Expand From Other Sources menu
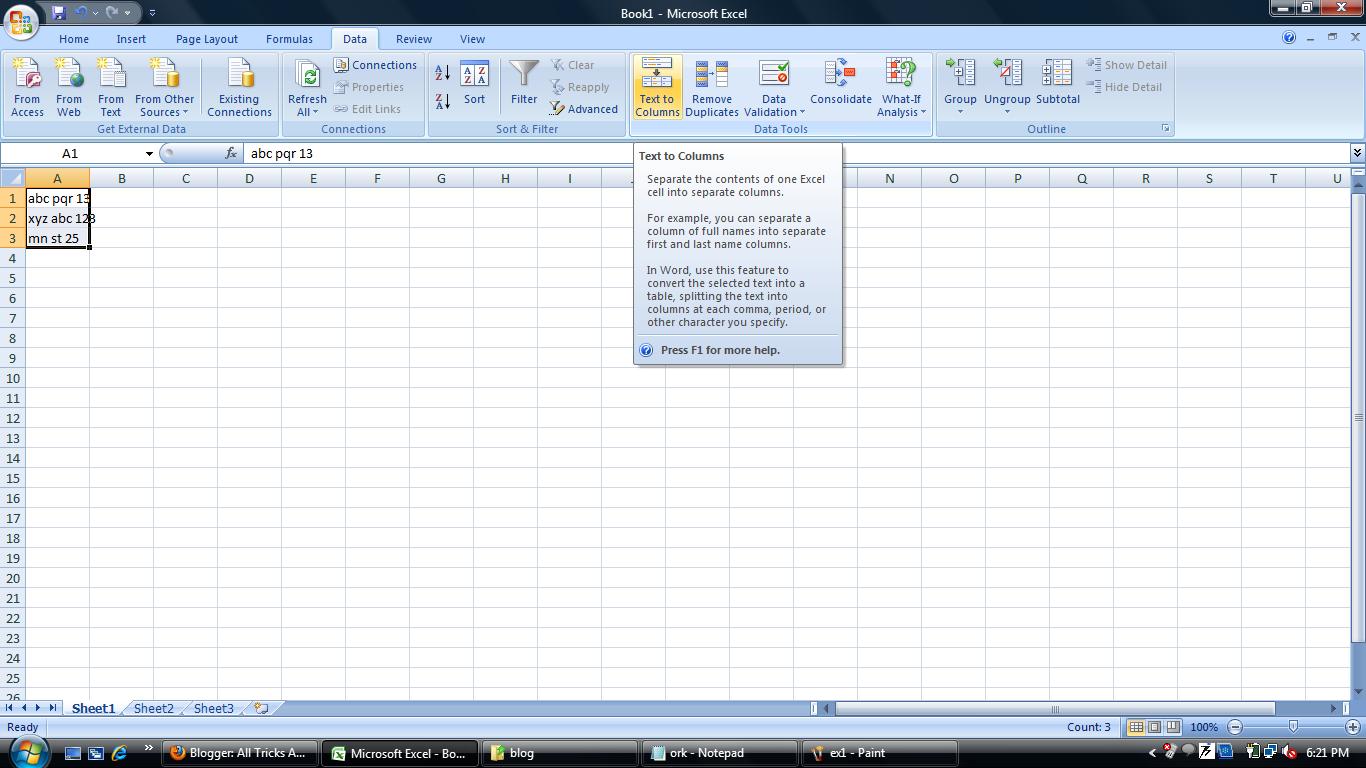 tap(165, 87)
